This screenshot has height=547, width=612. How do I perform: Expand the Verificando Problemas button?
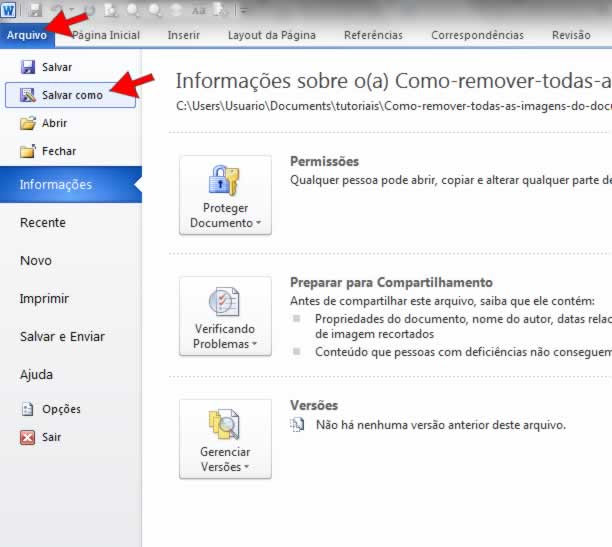pyautogui.click(x=225, y=316)
